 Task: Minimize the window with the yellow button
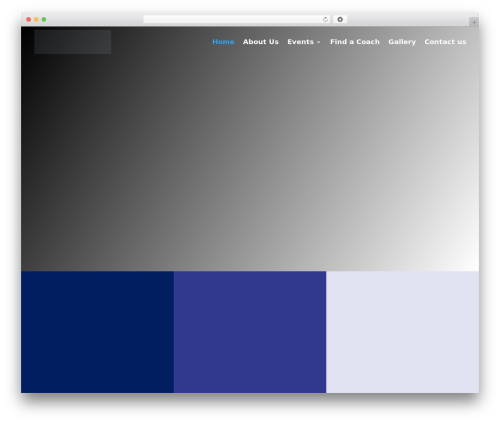point(36,19)
